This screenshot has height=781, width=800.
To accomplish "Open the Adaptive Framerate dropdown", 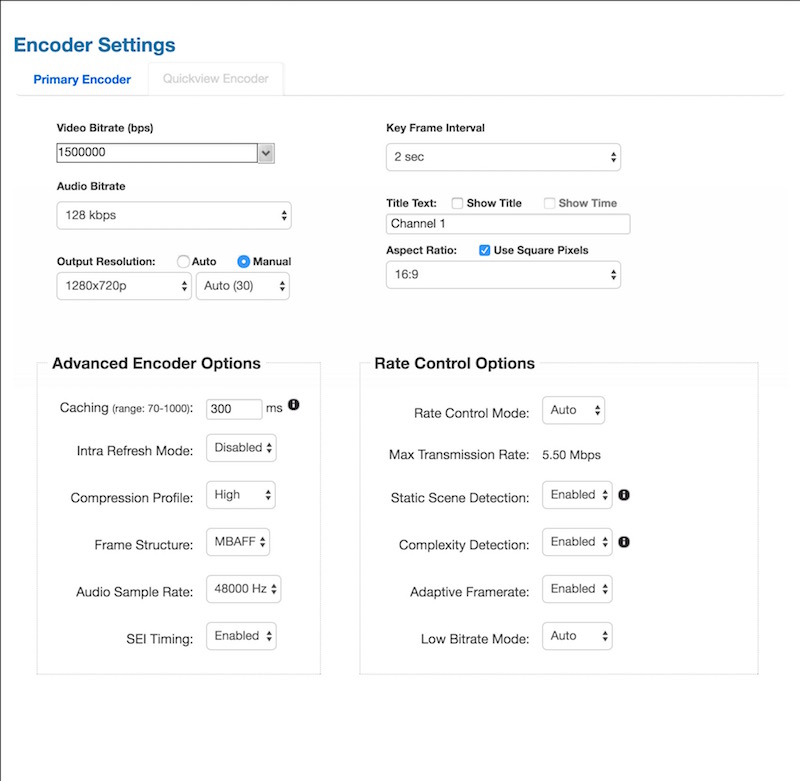I will (577, 589).
